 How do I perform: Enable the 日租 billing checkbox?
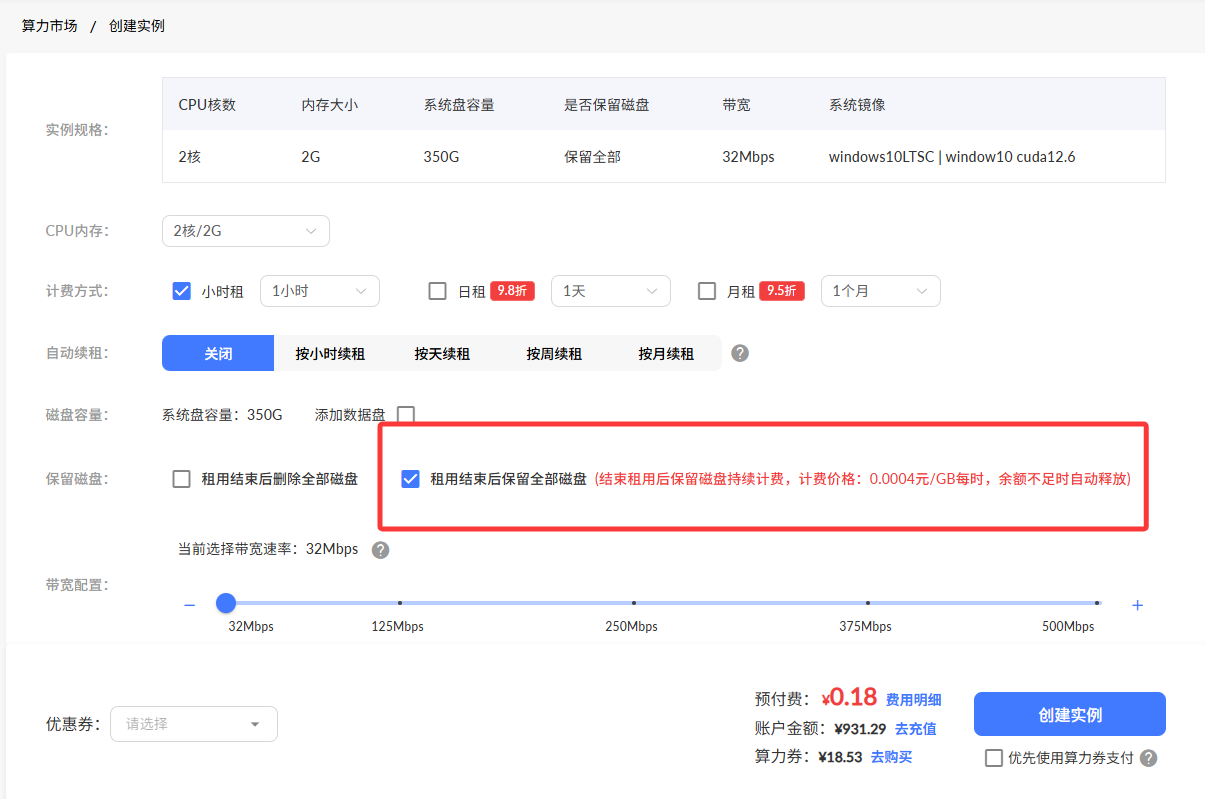pos(437,291)
